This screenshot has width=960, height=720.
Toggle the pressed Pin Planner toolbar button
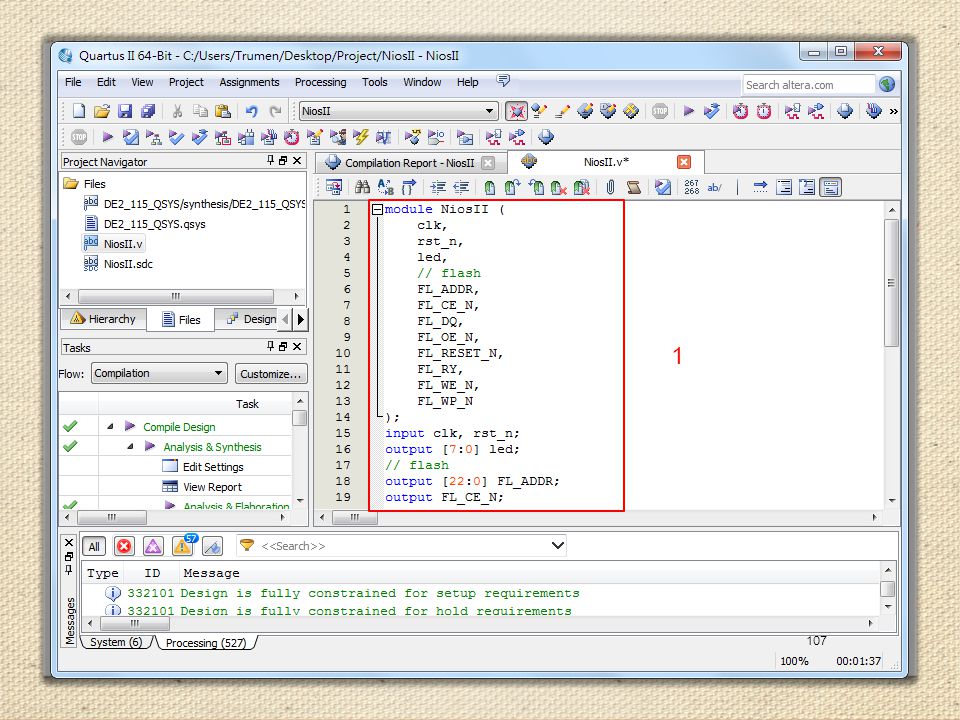516,111
